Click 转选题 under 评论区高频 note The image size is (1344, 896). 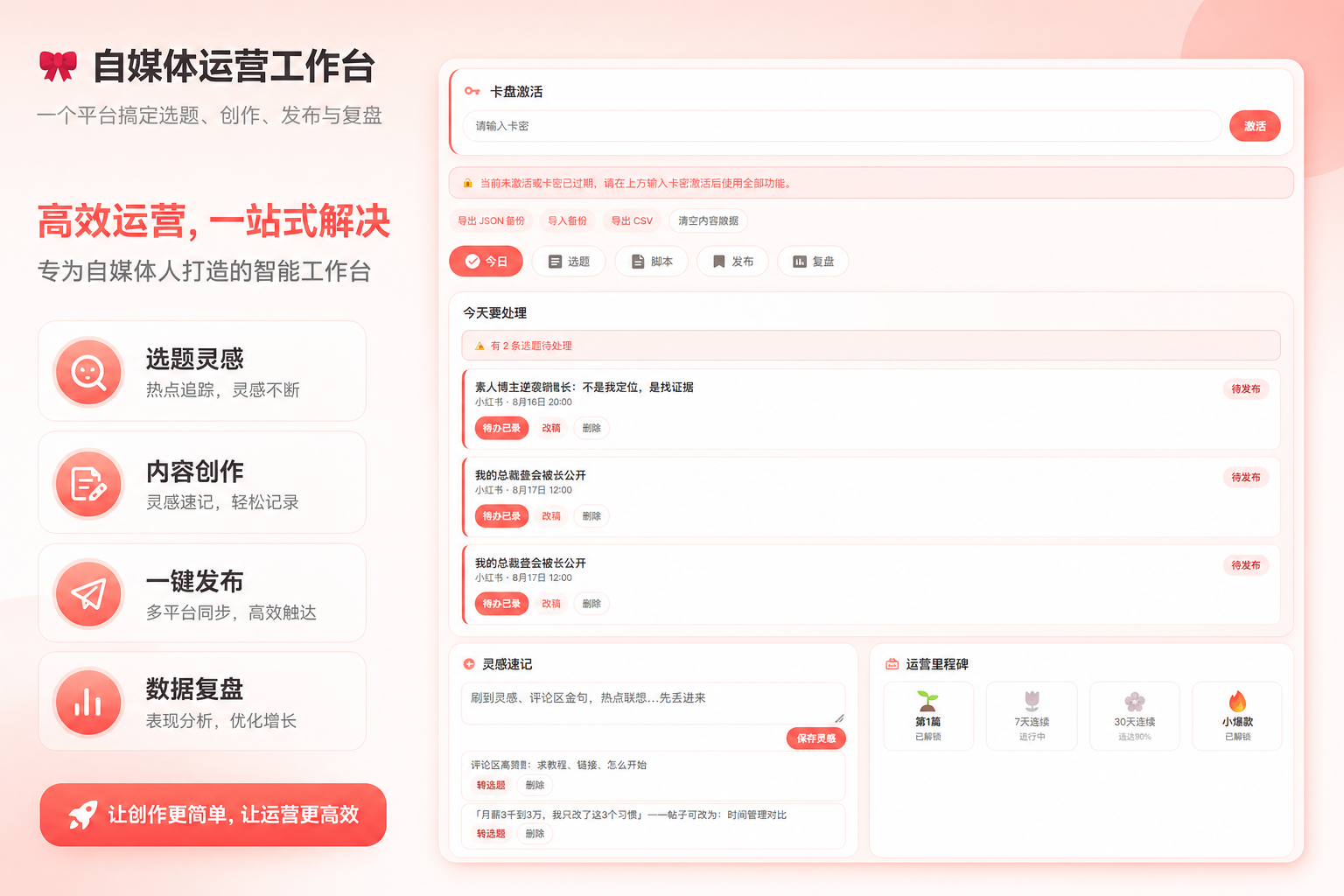491,785
